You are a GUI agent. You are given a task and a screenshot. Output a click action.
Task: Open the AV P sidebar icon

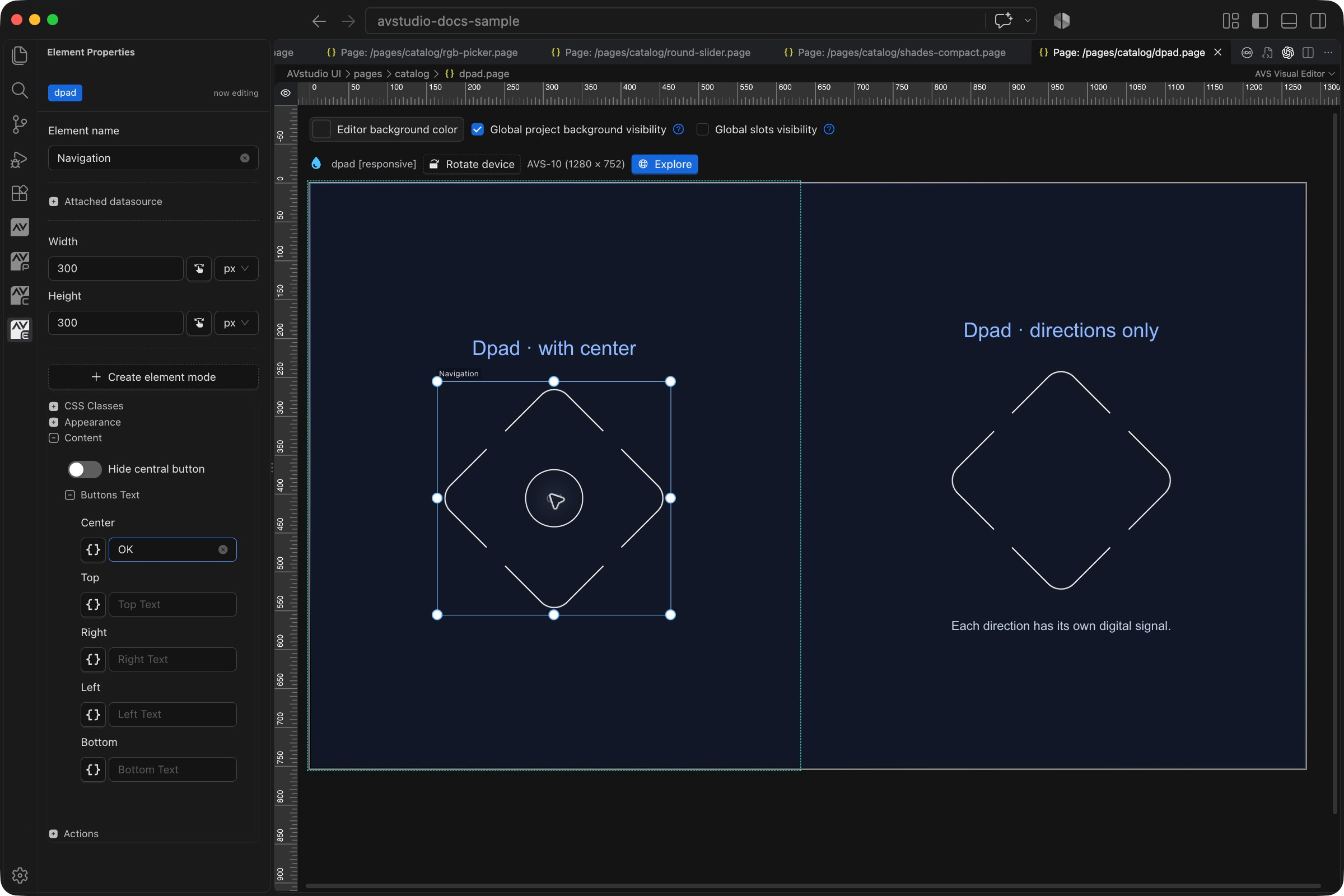pyautogui.click(x=20, y=262)
